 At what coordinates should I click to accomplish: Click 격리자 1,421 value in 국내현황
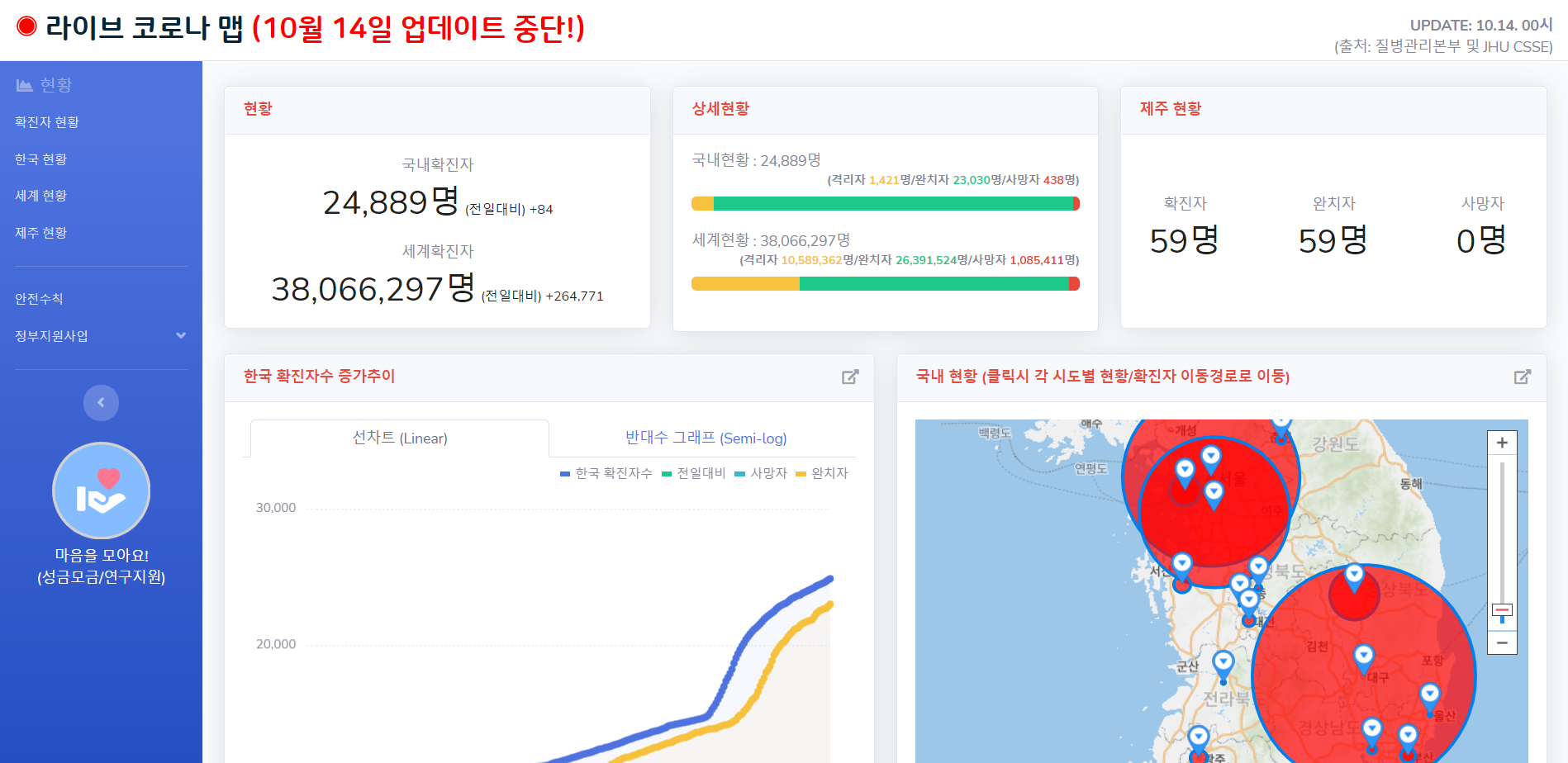[884, 180]
